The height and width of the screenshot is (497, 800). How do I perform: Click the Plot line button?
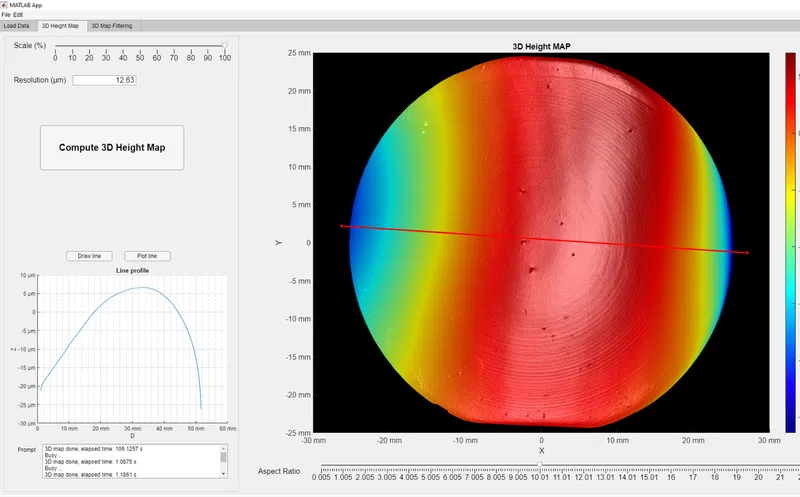(147, 256)
